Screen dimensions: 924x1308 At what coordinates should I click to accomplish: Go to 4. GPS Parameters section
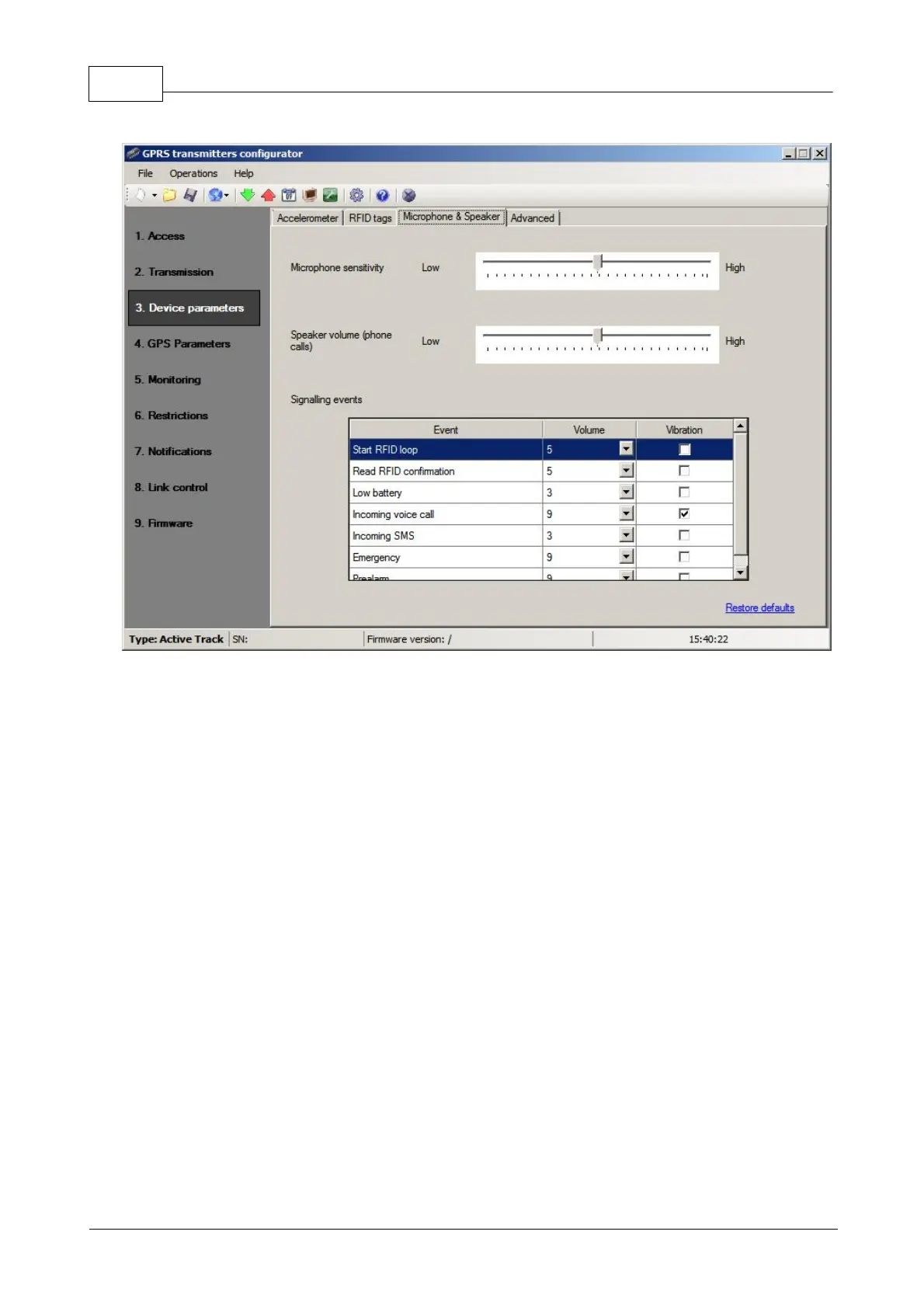[x=182, y=343]
